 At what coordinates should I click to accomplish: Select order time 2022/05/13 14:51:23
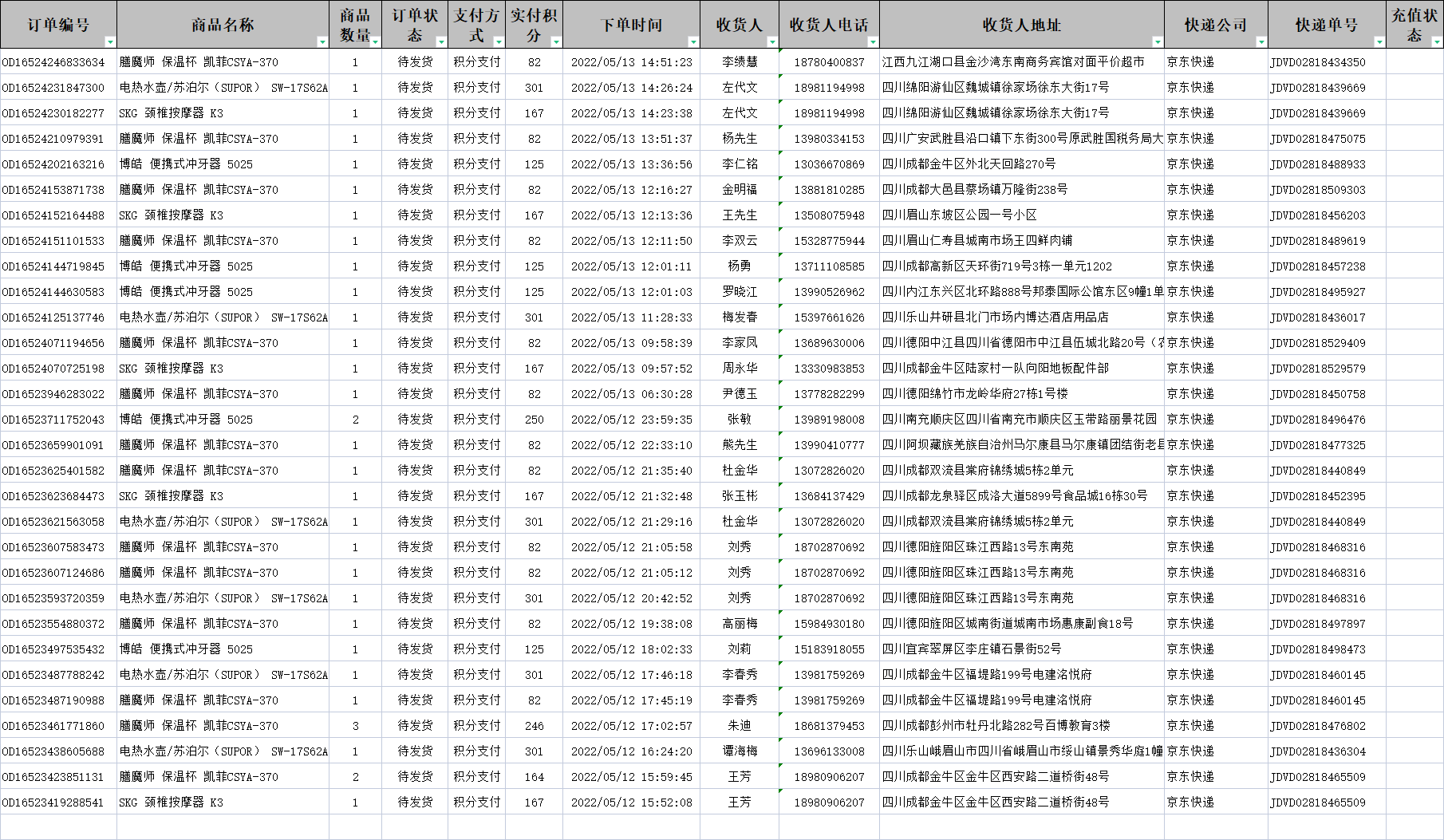tap(631, 62)
